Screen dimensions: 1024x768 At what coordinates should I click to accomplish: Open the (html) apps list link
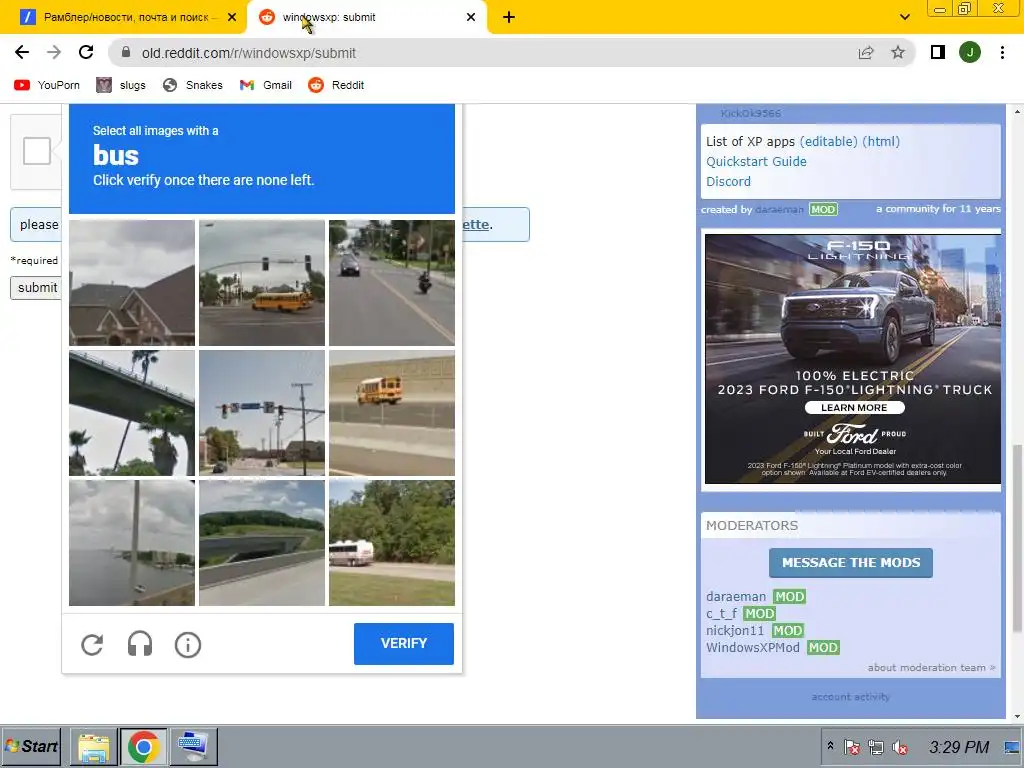880,141
